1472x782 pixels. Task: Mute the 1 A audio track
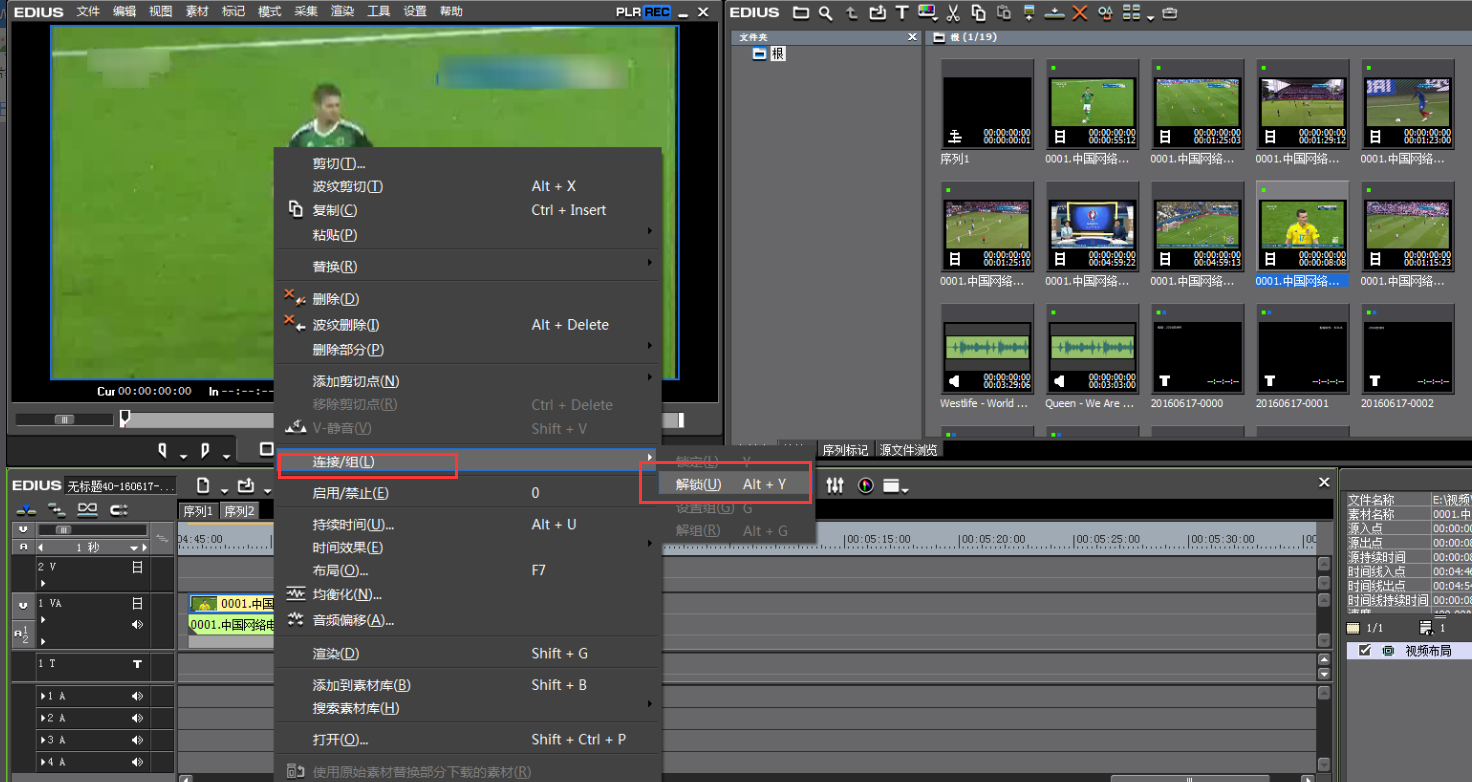(x=137, y=696)
